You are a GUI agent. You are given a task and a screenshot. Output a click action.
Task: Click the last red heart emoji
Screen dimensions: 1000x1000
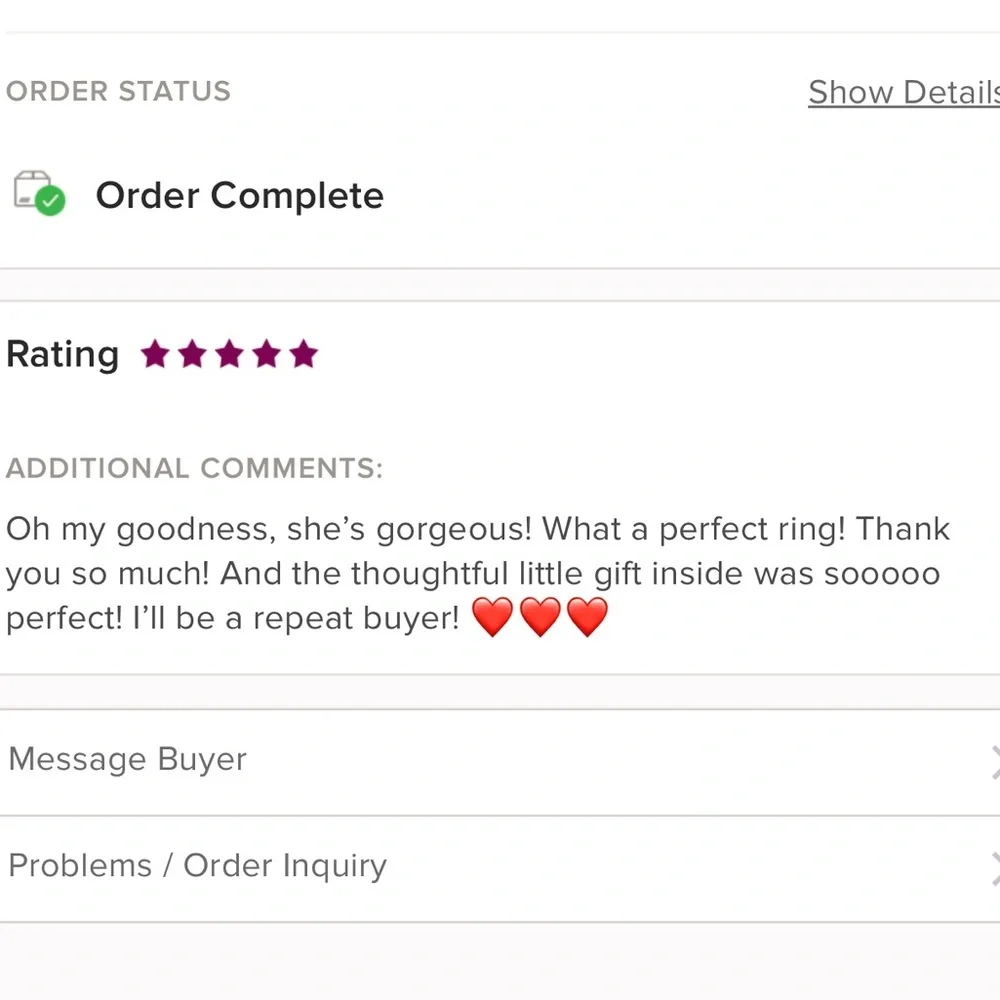(x=587, y=618)
